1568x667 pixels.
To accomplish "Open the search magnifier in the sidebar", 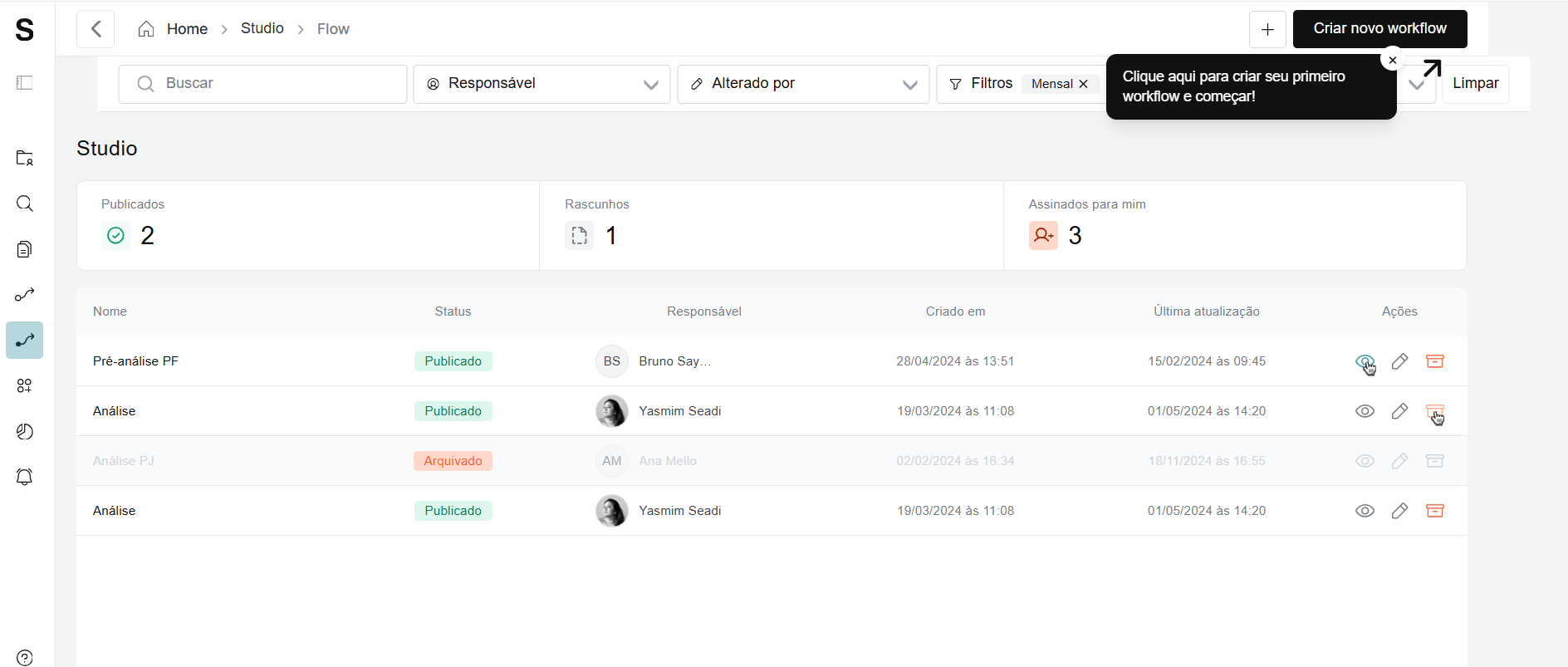I will (25, 204).
